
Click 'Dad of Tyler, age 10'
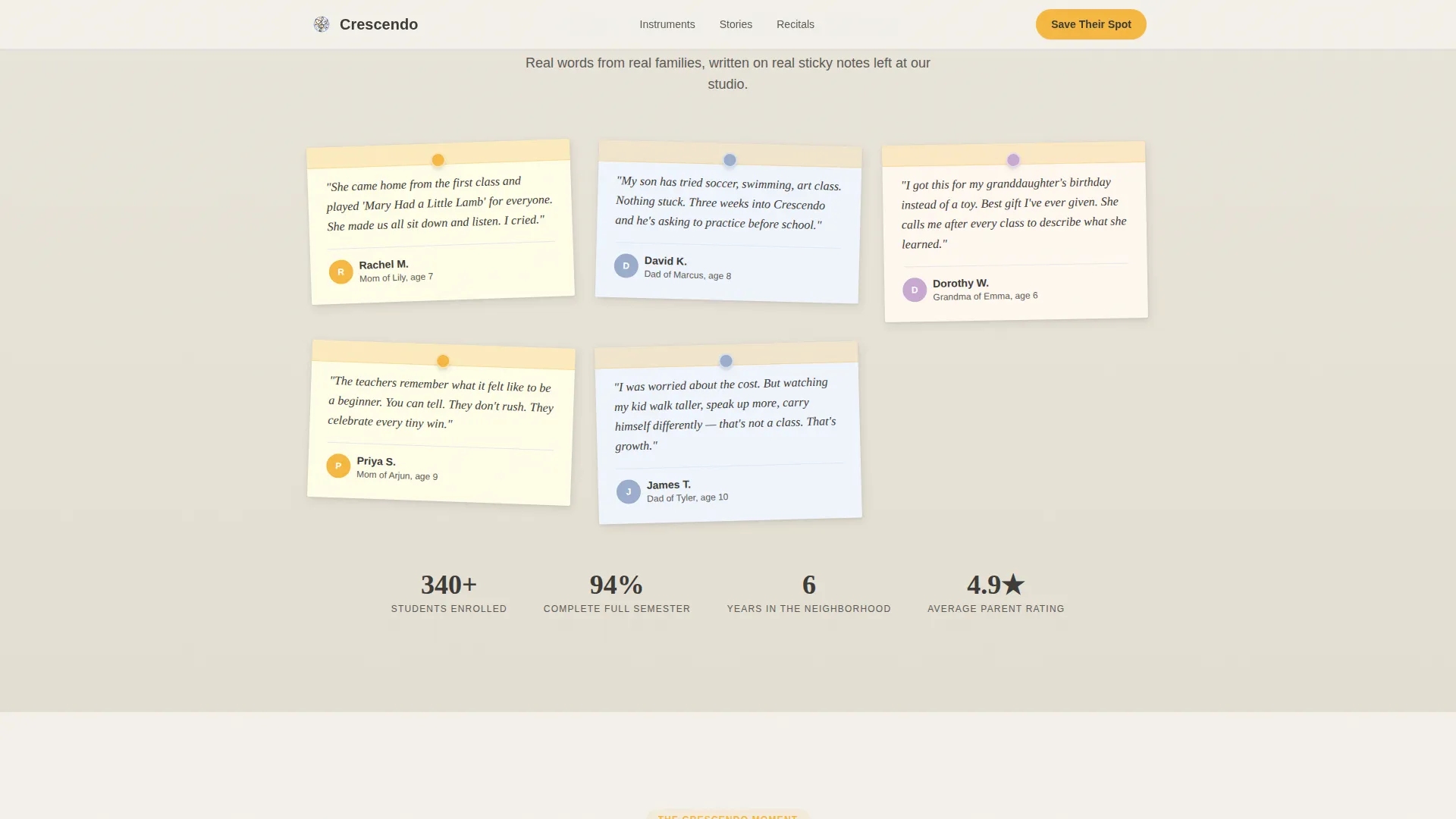click(687, 497)
